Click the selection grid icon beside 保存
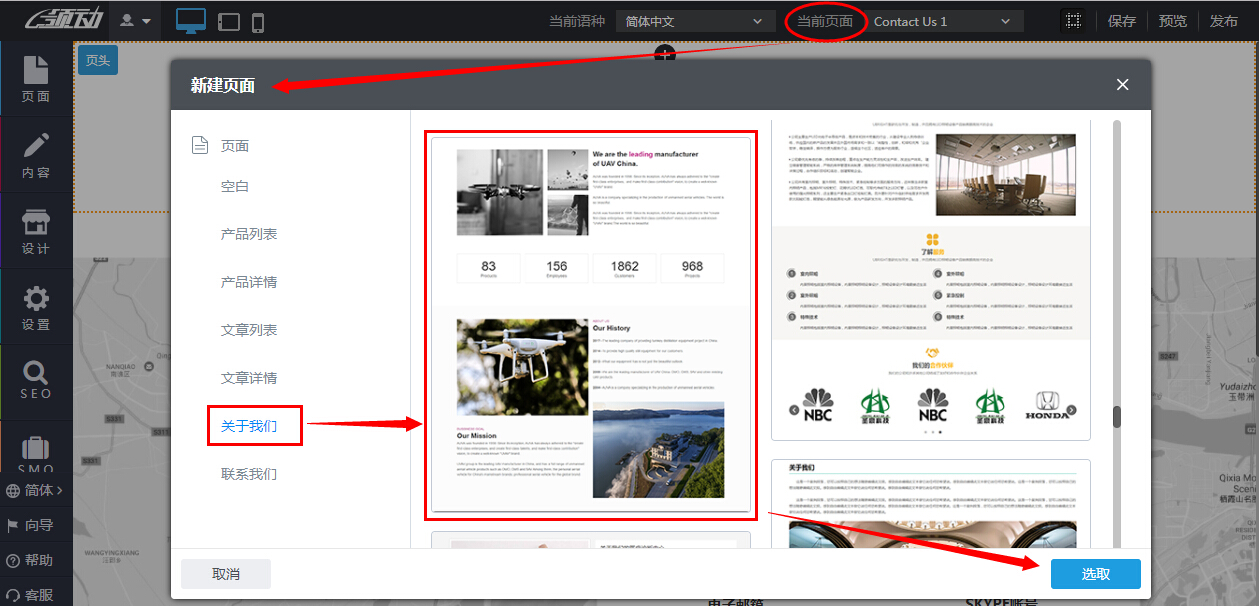The image size is (1259, 606). 1073,21
